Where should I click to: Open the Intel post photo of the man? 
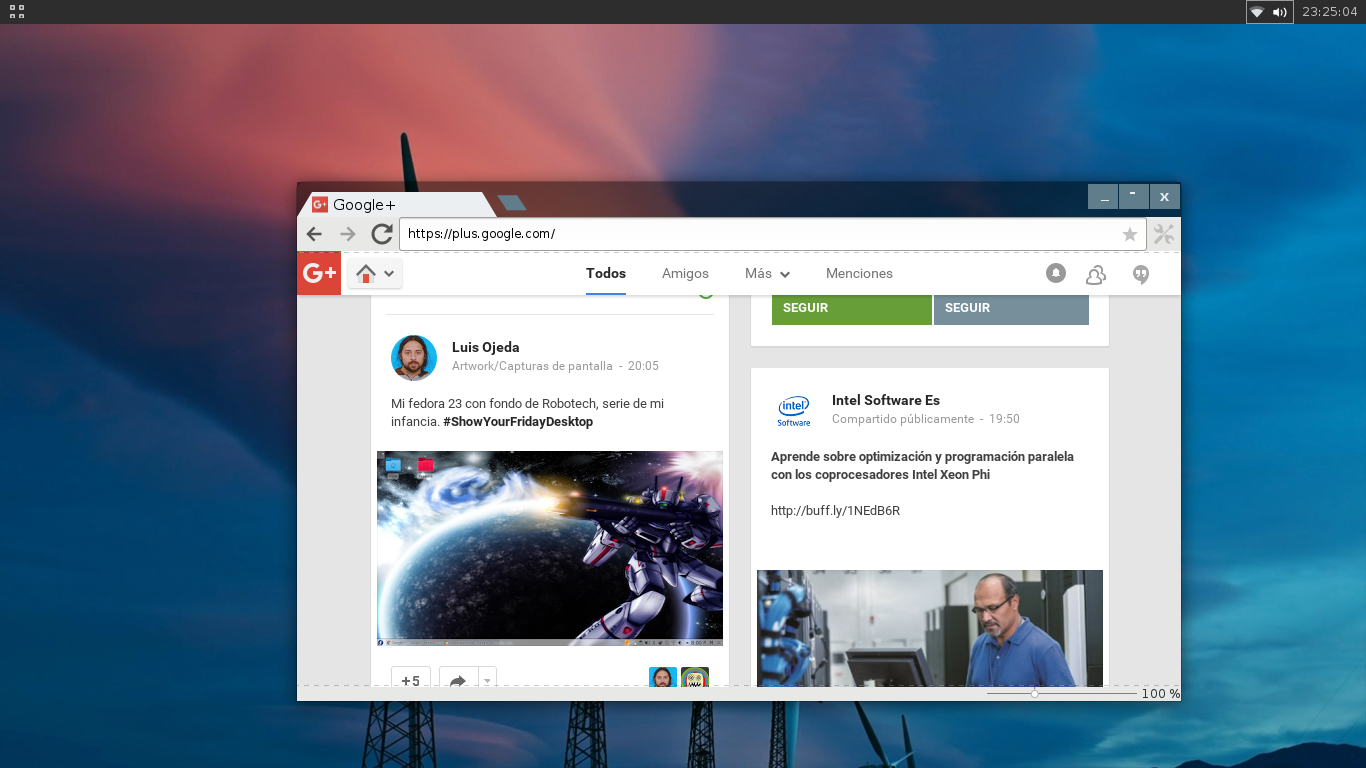tap(930, 628)
